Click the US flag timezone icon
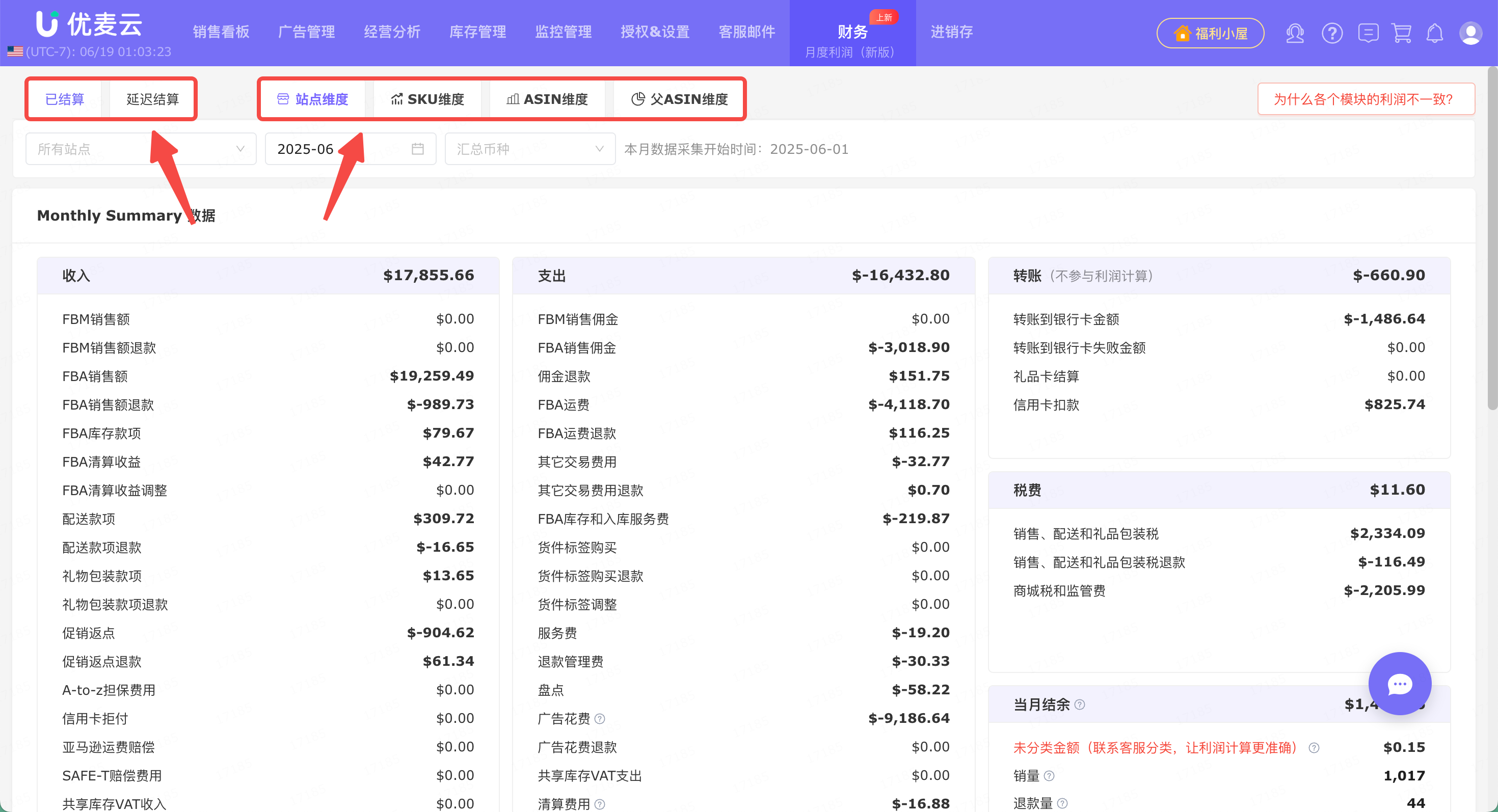 (x=15, y=52)
